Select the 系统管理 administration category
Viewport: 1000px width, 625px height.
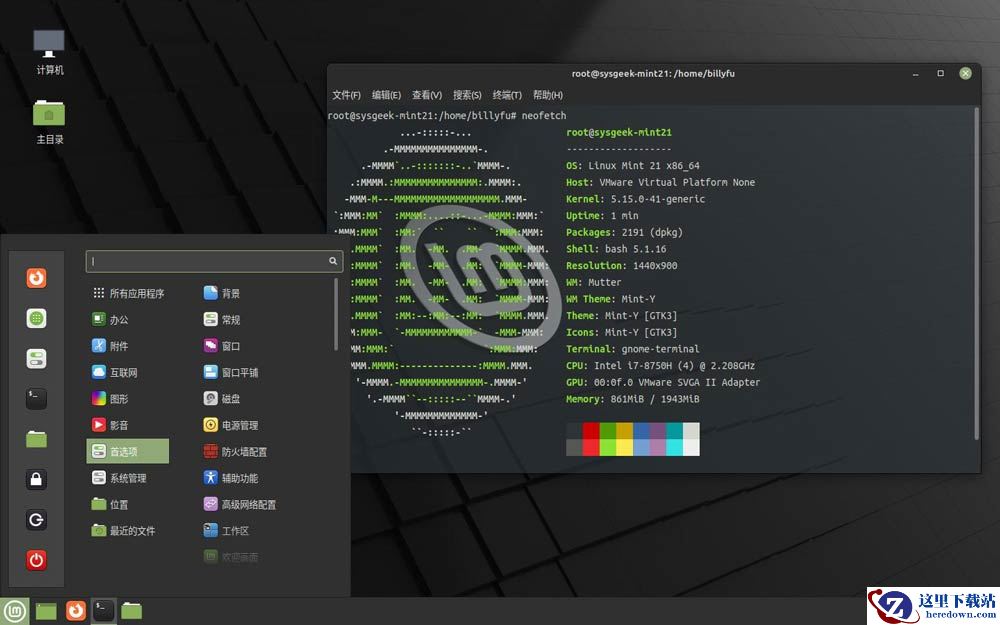click(x=119, y=478)
